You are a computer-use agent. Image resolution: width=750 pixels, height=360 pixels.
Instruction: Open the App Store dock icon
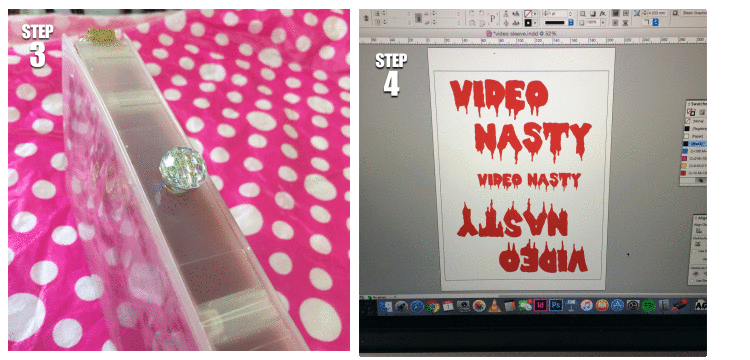pyautogui.click(x=618, y=305)
